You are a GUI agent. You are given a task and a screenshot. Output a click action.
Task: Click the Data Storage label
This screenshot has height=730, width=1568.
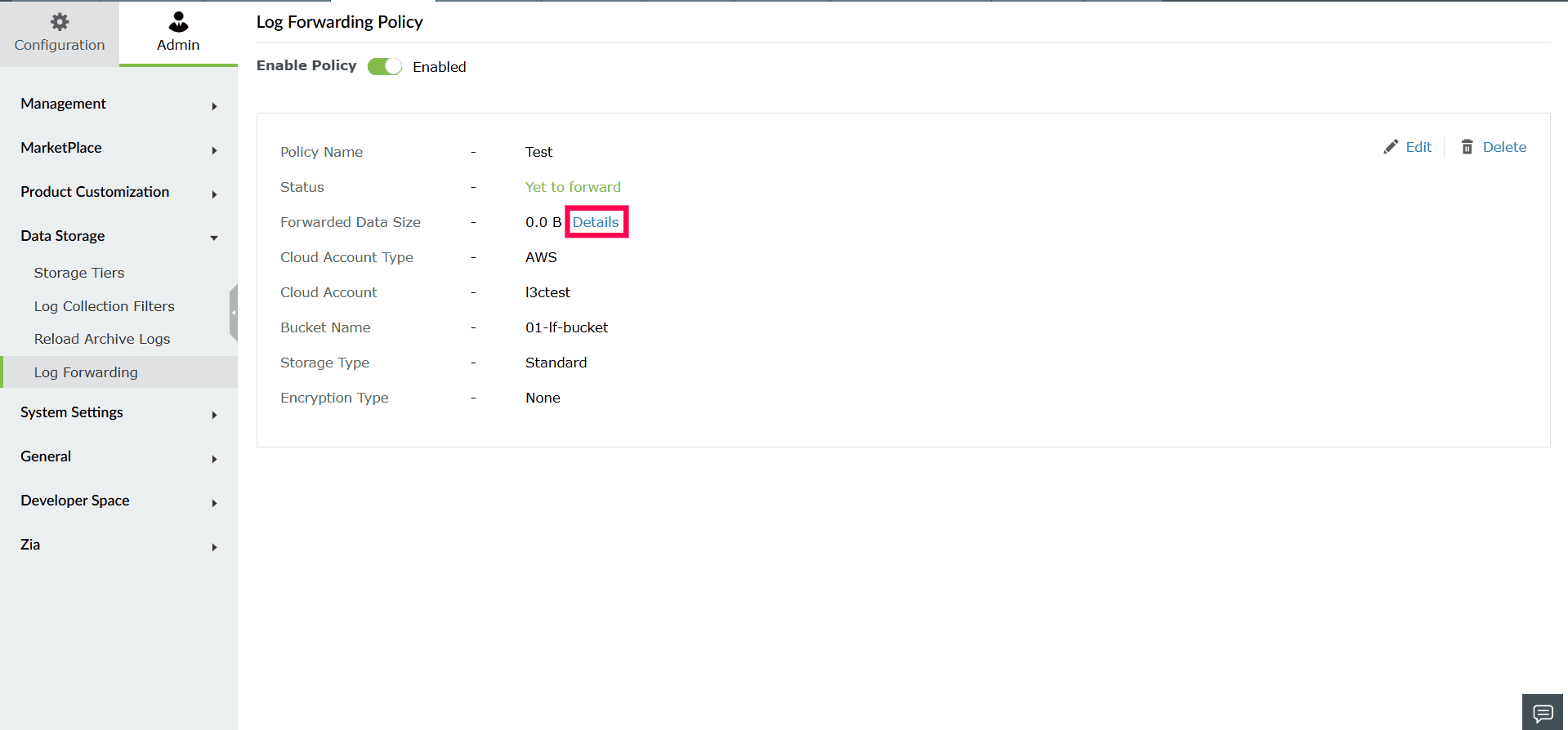click(x=63, y=236)
